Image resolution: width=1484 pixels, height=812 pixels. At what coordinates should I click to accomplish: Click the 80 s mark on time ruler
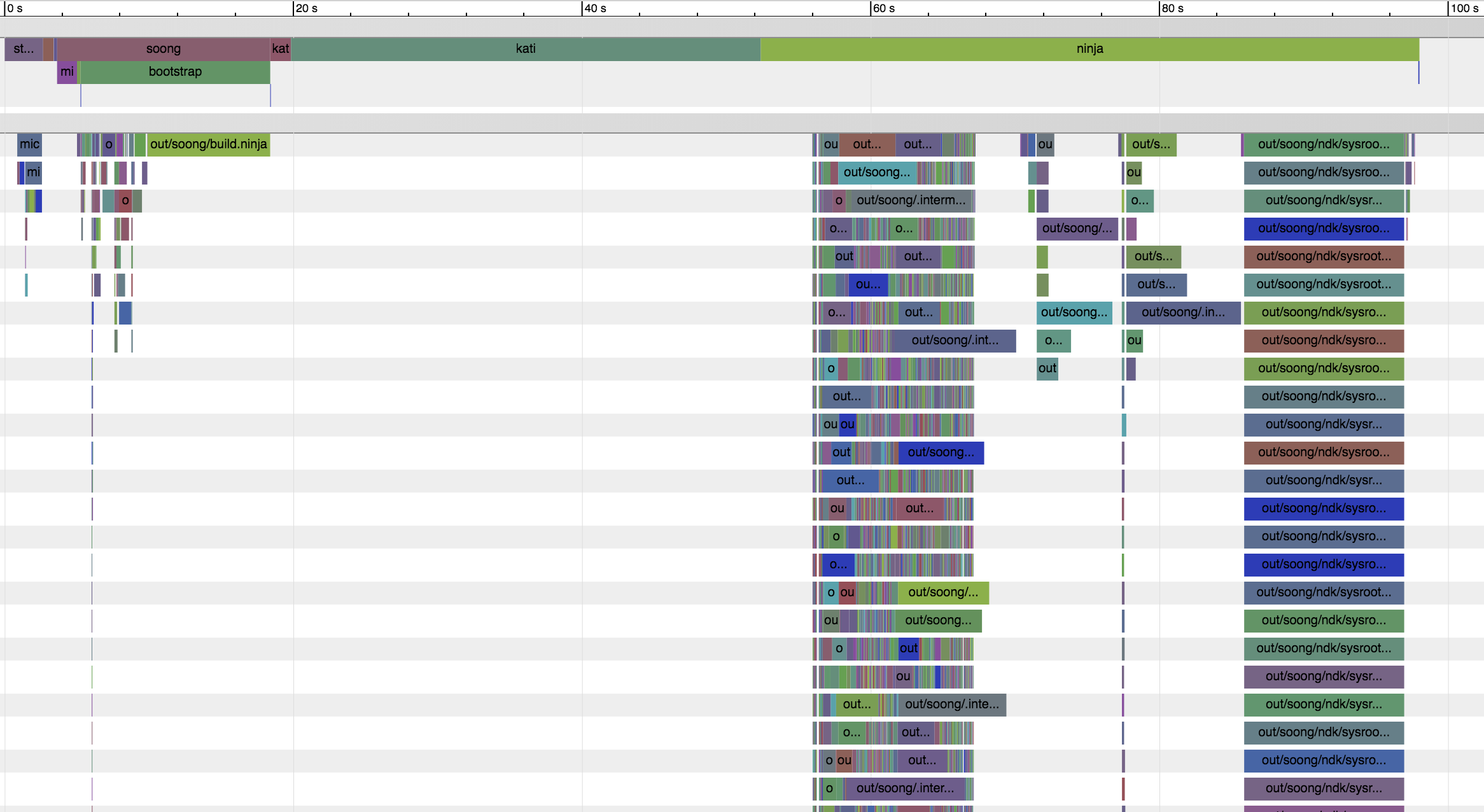(1172, 8)
